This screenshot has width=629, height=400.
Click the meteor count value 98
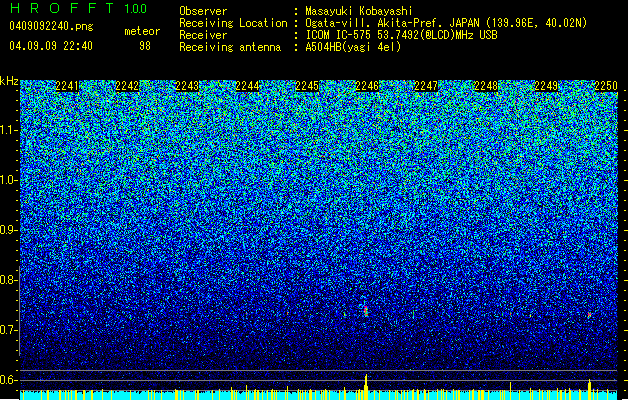pyautogui.click(x=145, y=46)
